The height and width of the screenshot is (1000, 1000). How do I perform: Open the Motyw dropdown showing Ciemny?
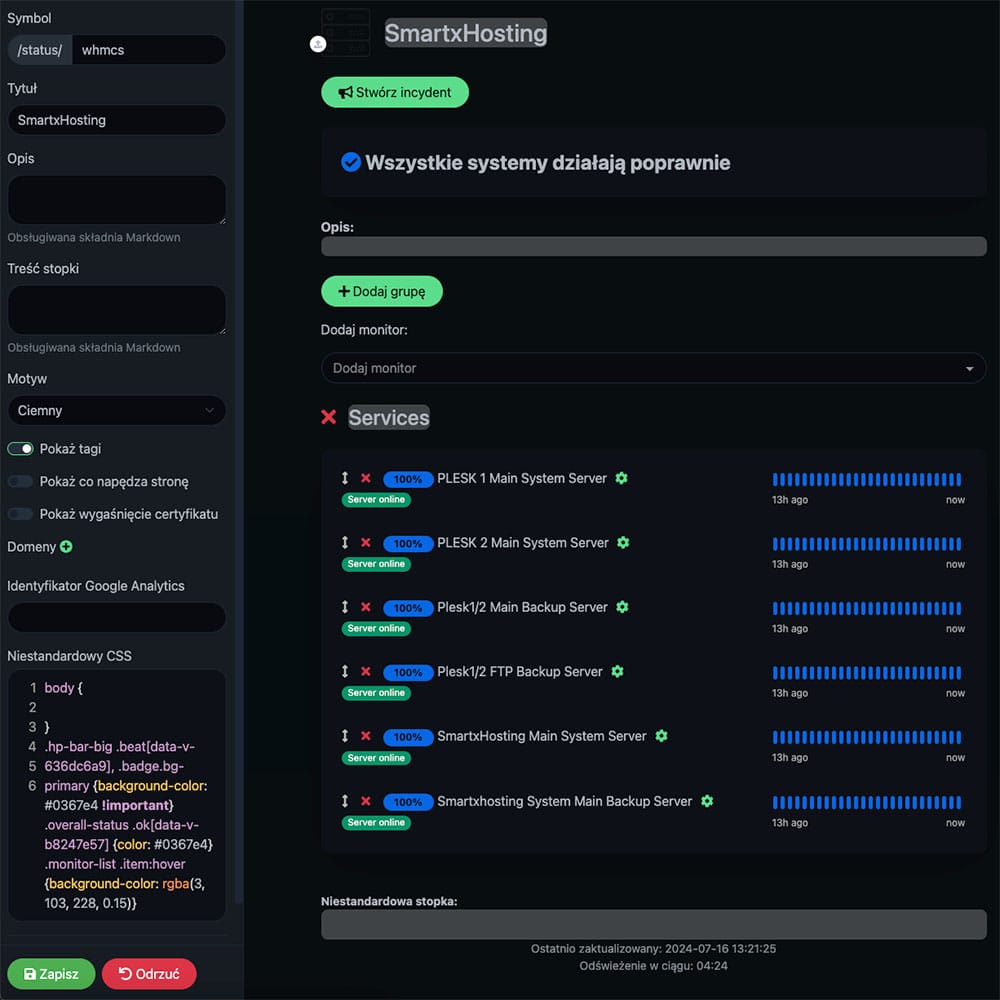(116, 410)
